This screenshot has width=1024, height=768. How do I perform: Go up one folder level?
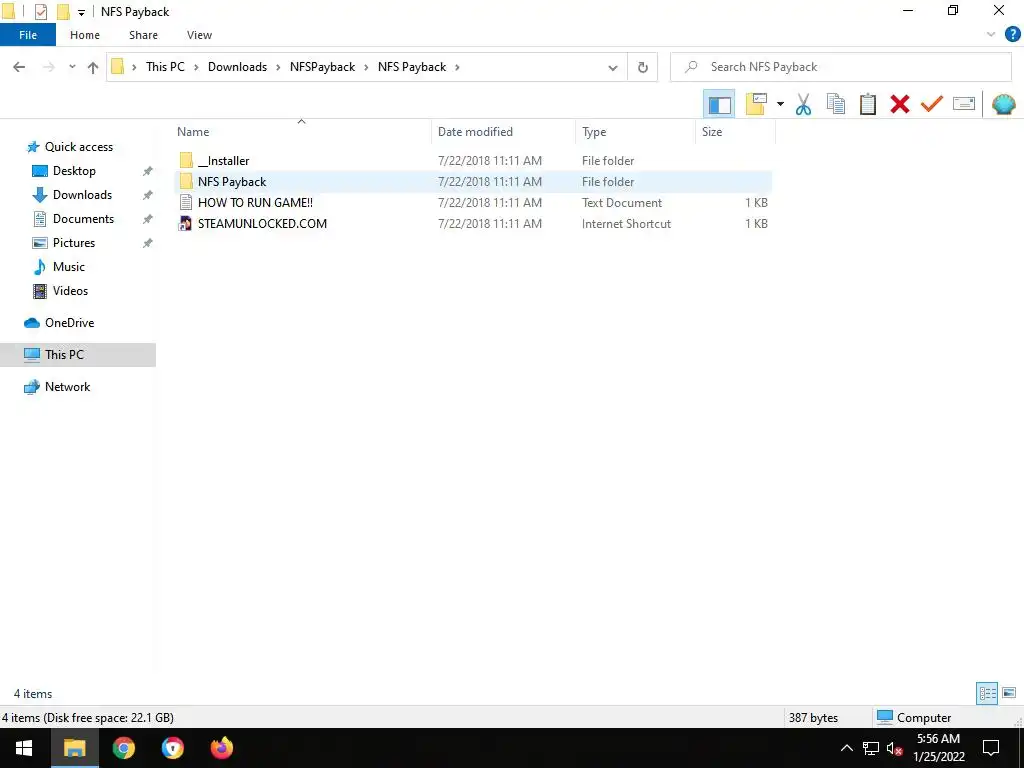(93, 67)
